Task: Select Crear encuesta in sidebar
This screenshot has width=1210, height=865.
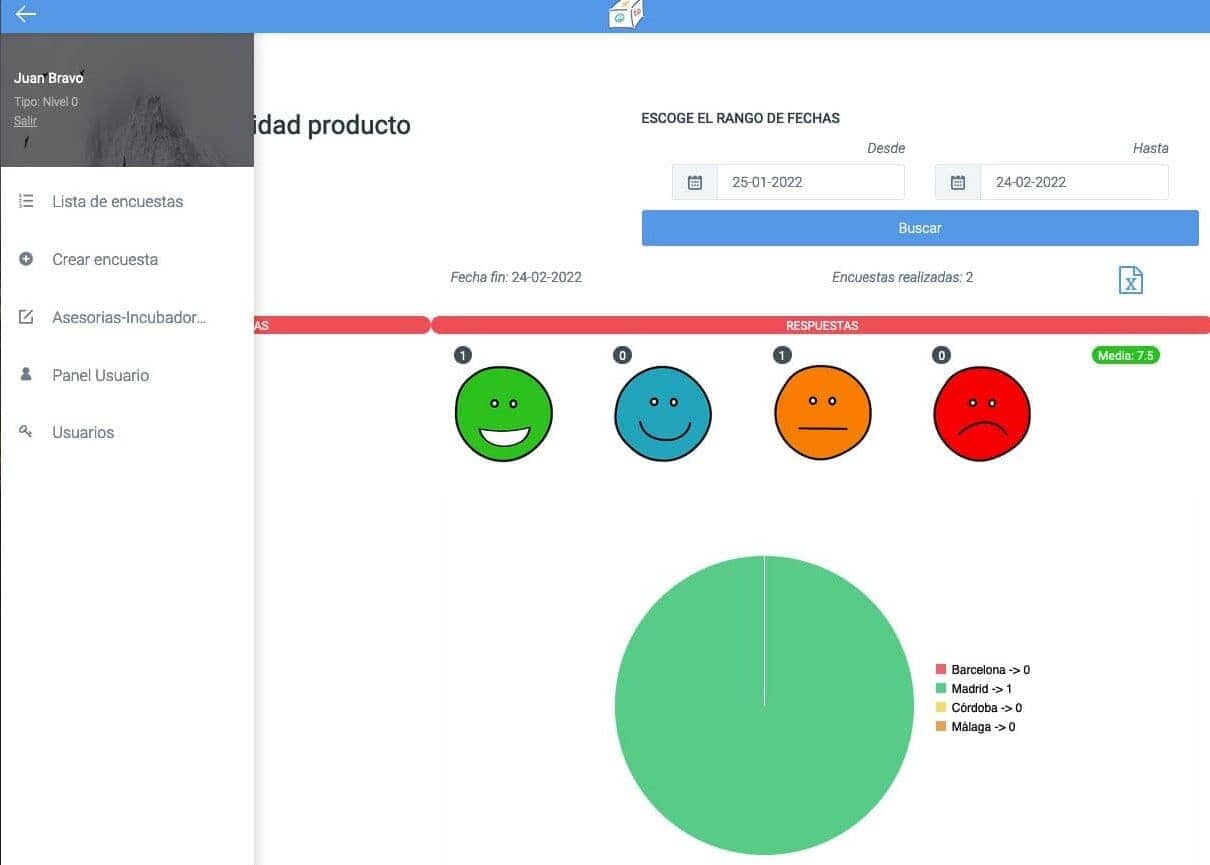Action: point(105,259)
